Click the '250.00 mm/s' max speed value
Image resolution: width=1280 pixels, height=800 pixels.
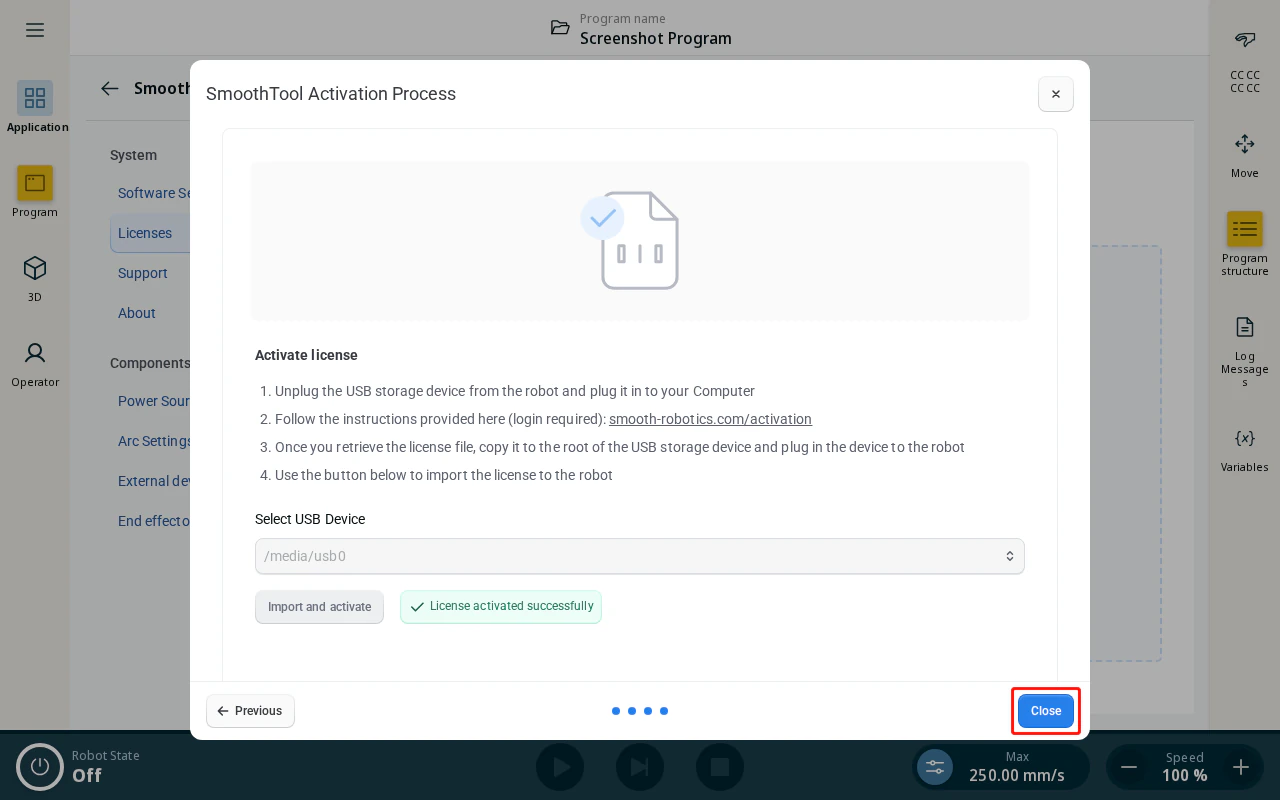pyautogui.click(x=1017, y=775)
